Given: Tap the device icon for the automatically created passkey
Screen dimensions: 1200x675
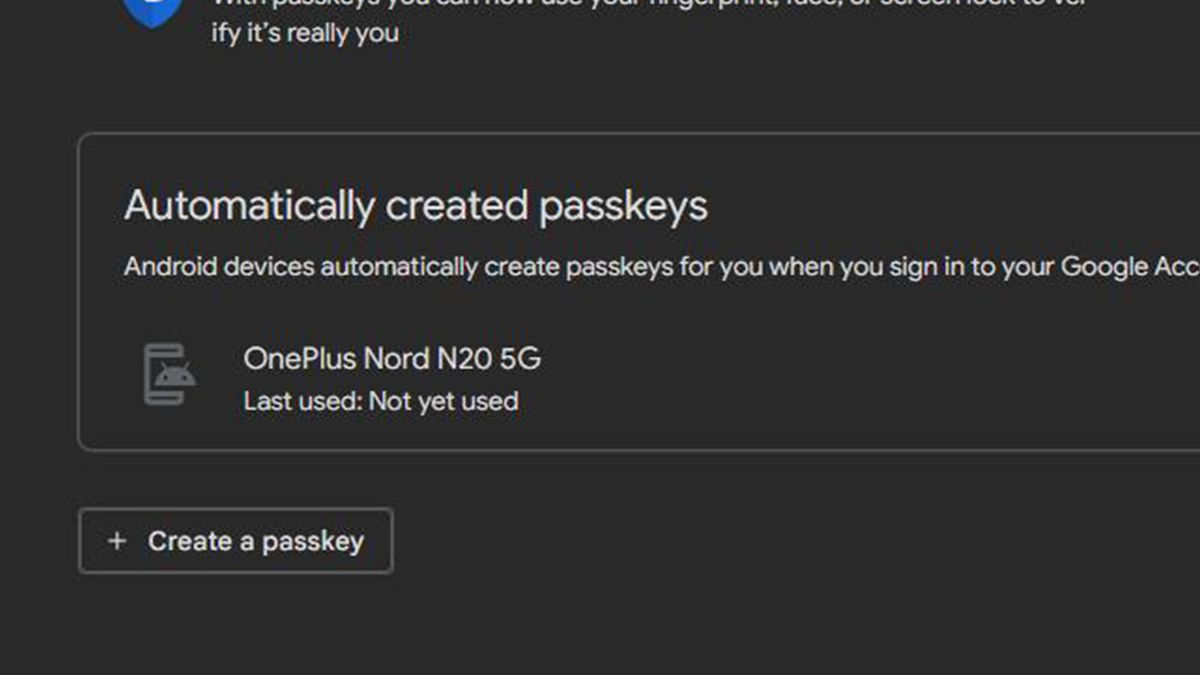Looking at the screenshot, I should [x=168, y=375].
